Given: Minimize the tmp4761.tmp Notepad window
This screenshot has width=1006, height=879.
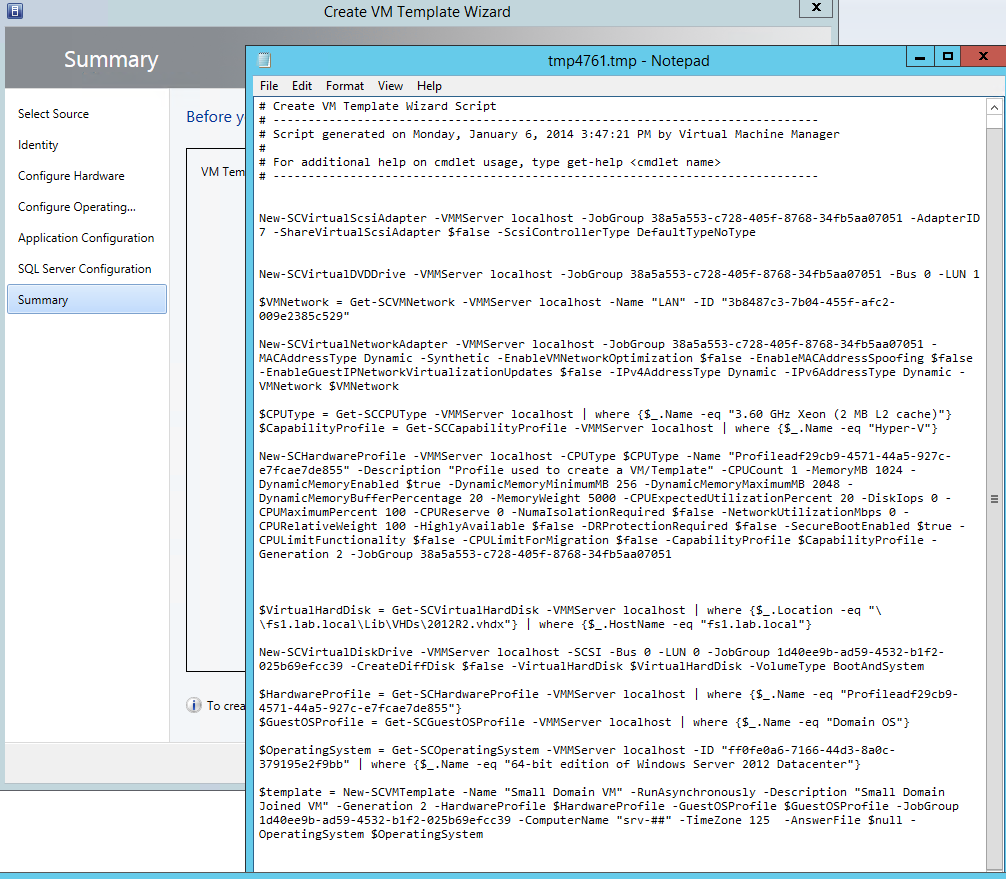Looking at the screenshot, I should pos(918,57).
